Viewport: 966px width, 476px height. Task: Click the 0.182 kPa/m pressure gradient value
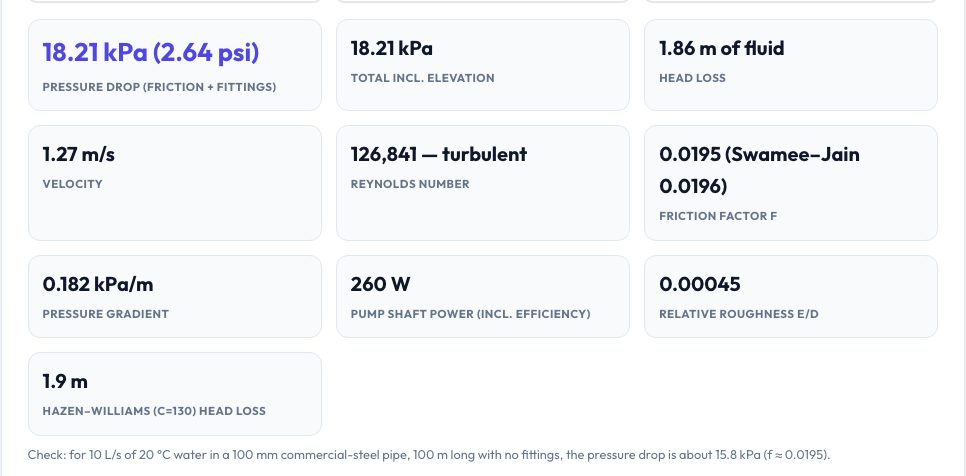pos(97,284)
